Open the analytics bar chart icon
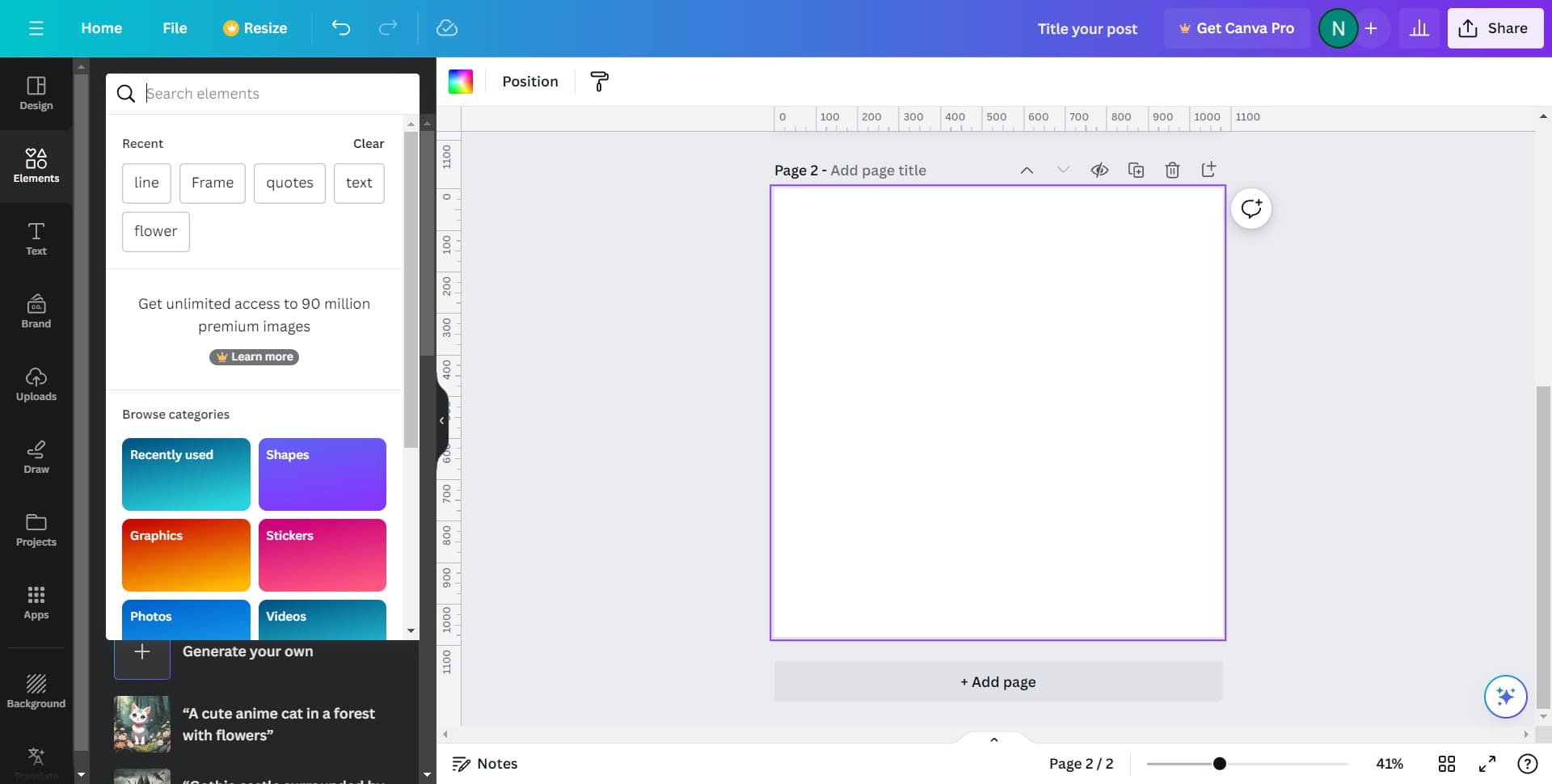This screenshot has width=1552, height=784. [1419, 28]
